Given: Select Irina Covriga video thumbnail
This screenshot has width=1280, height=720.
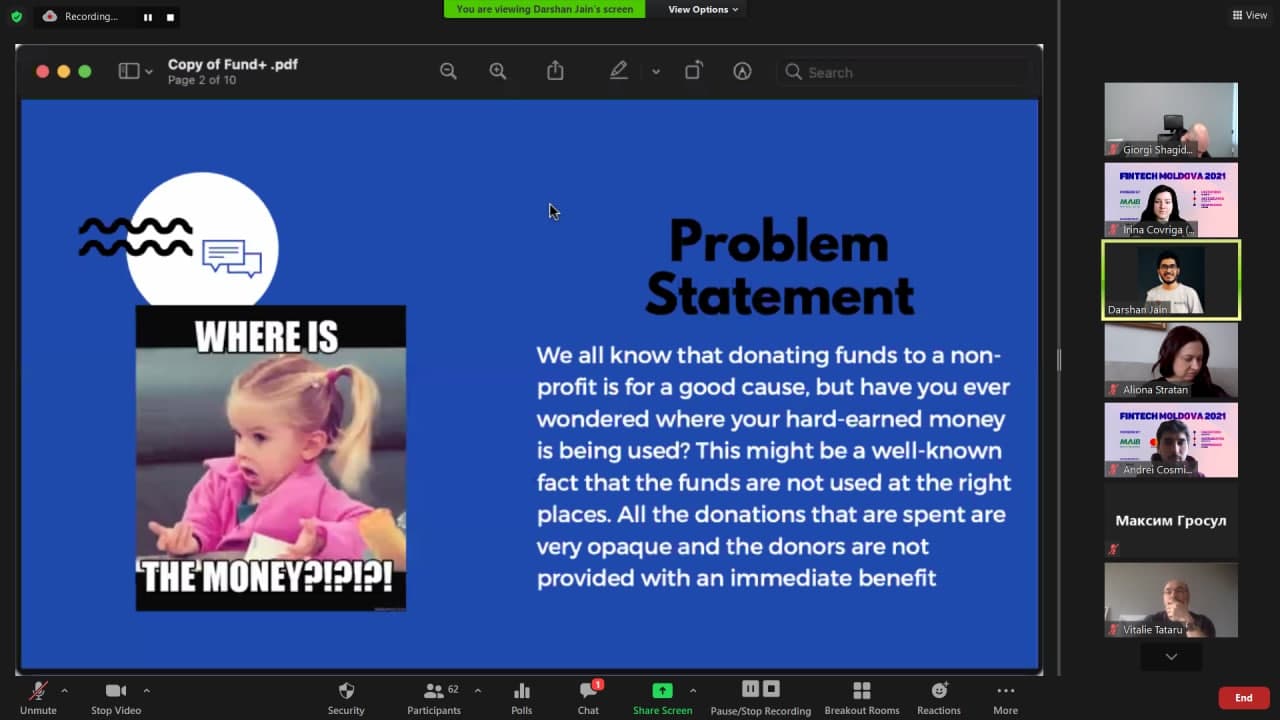Looking at the screenshot, I should tap(1171, 200).
